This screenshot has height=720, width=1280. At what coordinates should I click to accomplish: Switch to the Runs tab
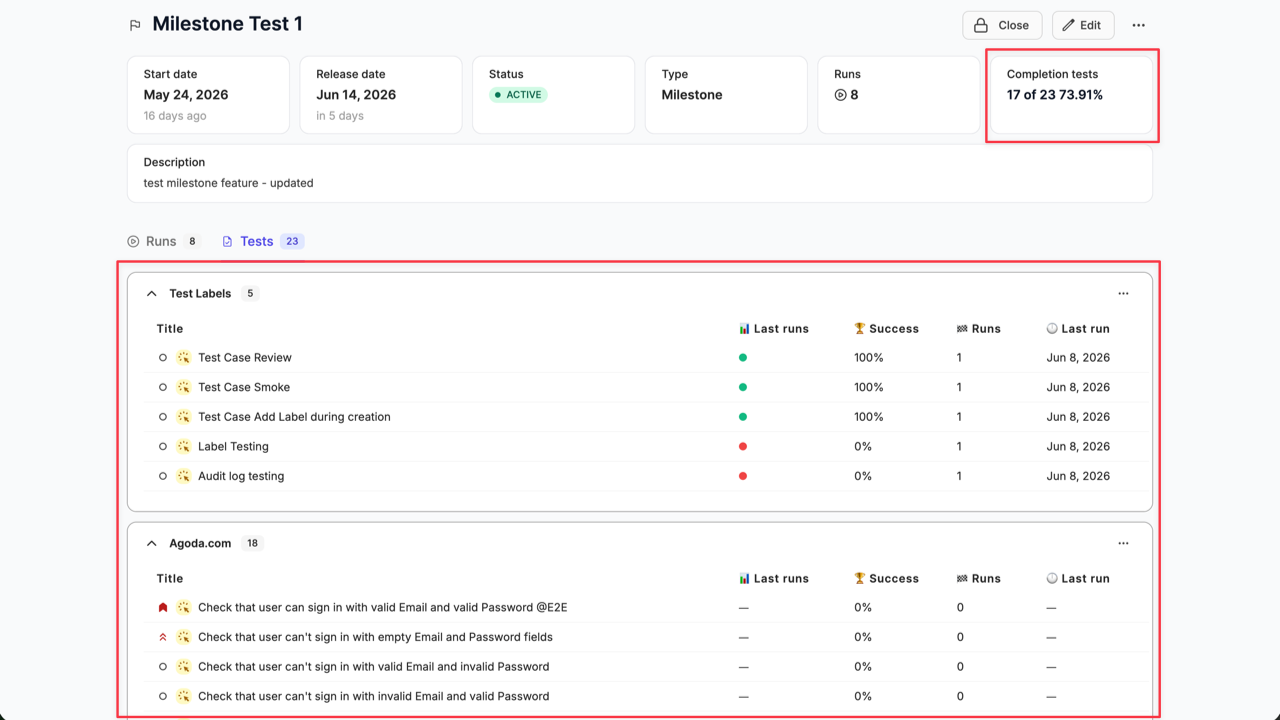click(x=163, y=241)
